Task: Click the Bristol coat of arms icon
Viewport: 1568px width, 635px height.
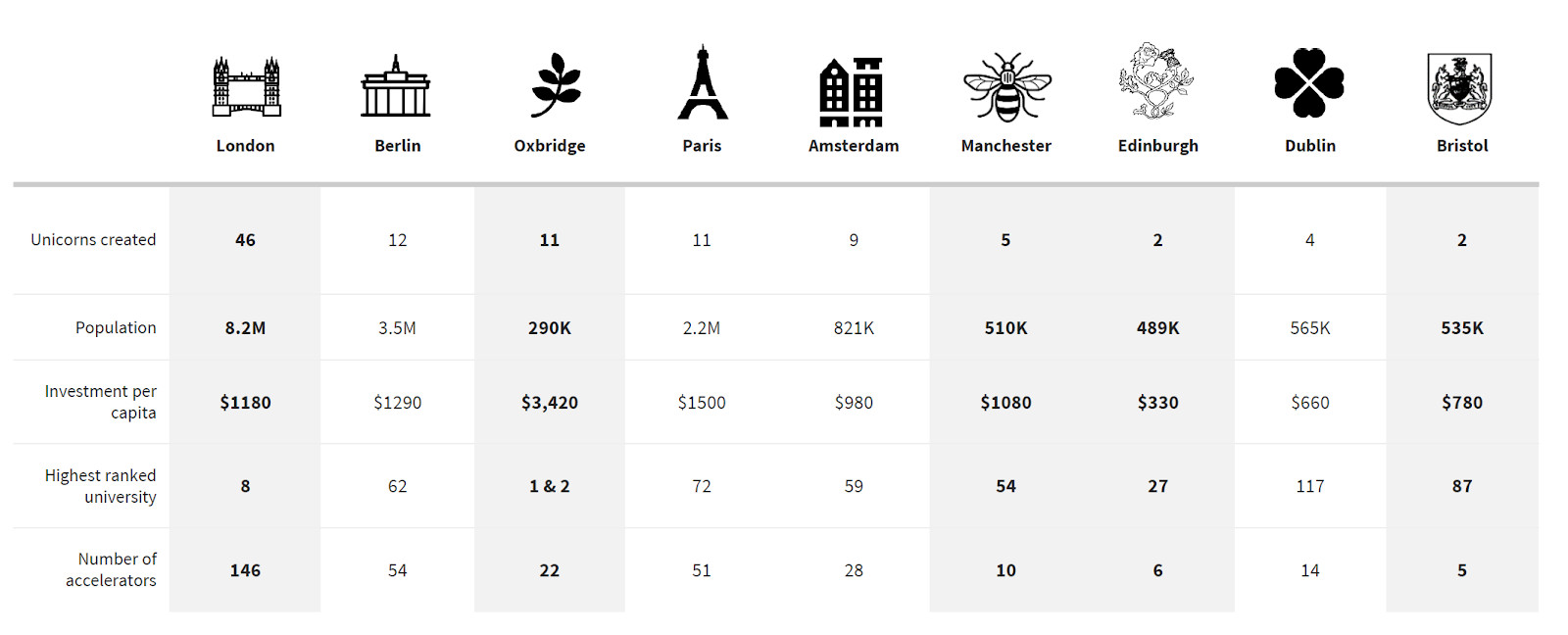Action: point(1460,88)
